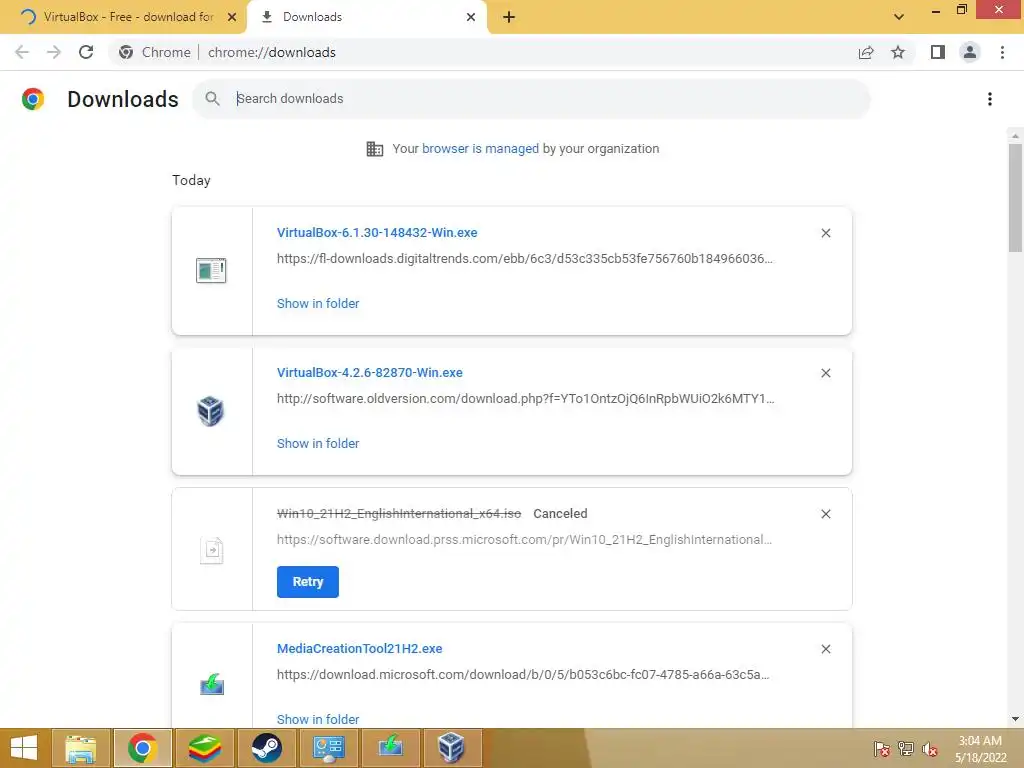Close the VirtualBox download tab
This screenshot has width=1024, height=768.
pos(232,17)
